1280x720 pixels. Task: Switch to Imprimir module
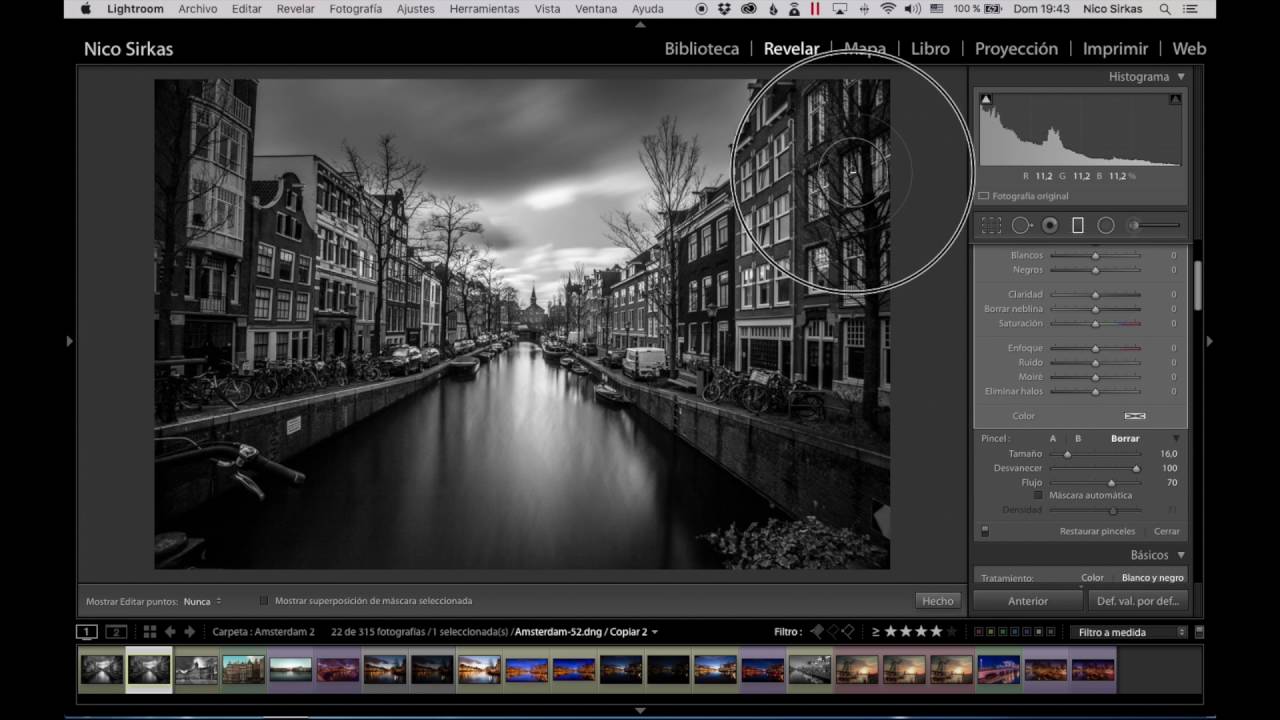click(x=1115, y=49)
